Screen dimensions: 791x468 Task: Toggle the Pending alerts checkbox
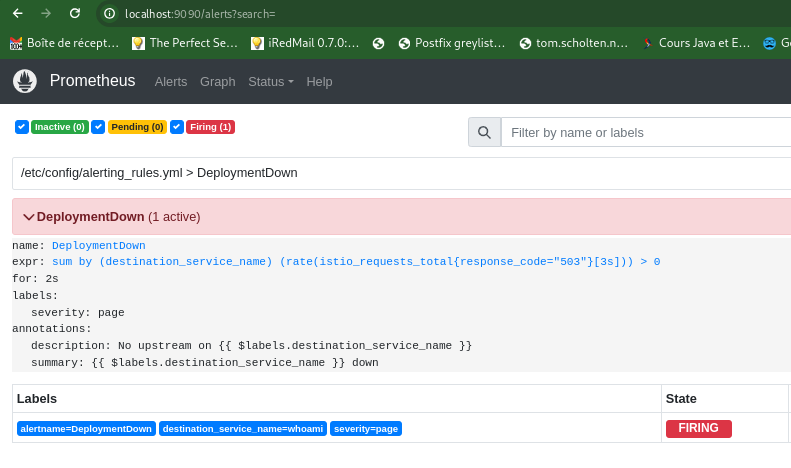point(98,127)
